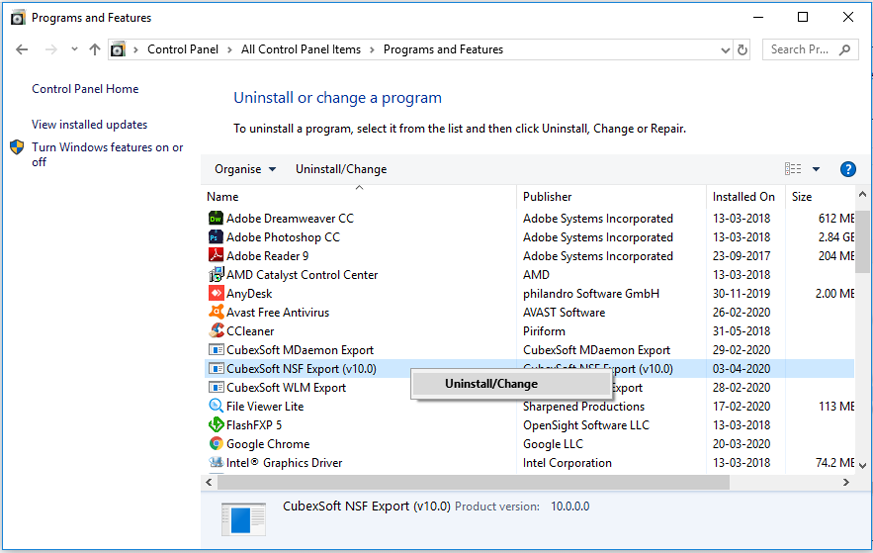The width and height of the screenshot is (873, 553).
Task: Select the CCleaner program icon
Action: pos(216,331)
